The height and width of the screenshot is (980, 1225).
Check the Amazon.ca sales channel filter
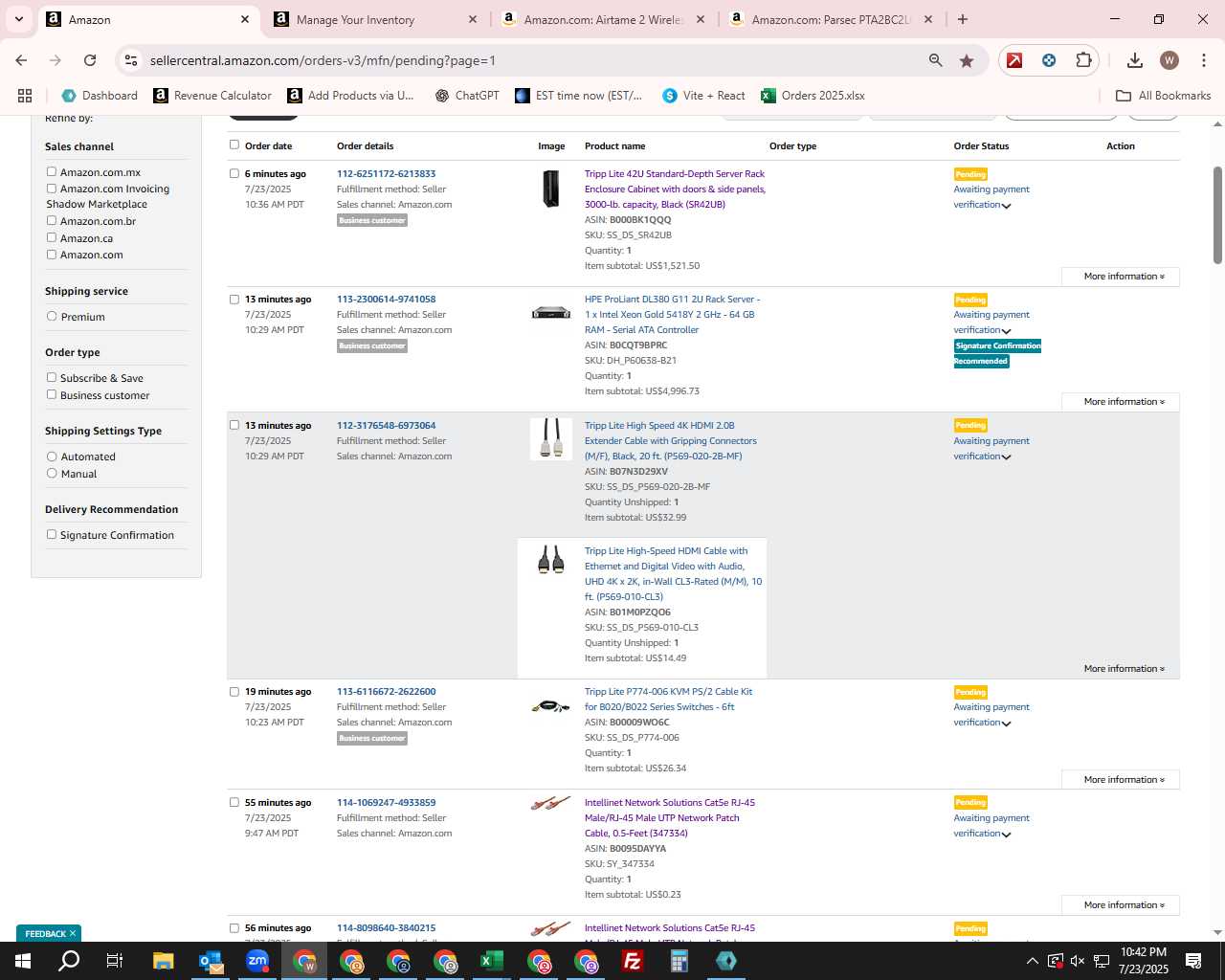52,238
